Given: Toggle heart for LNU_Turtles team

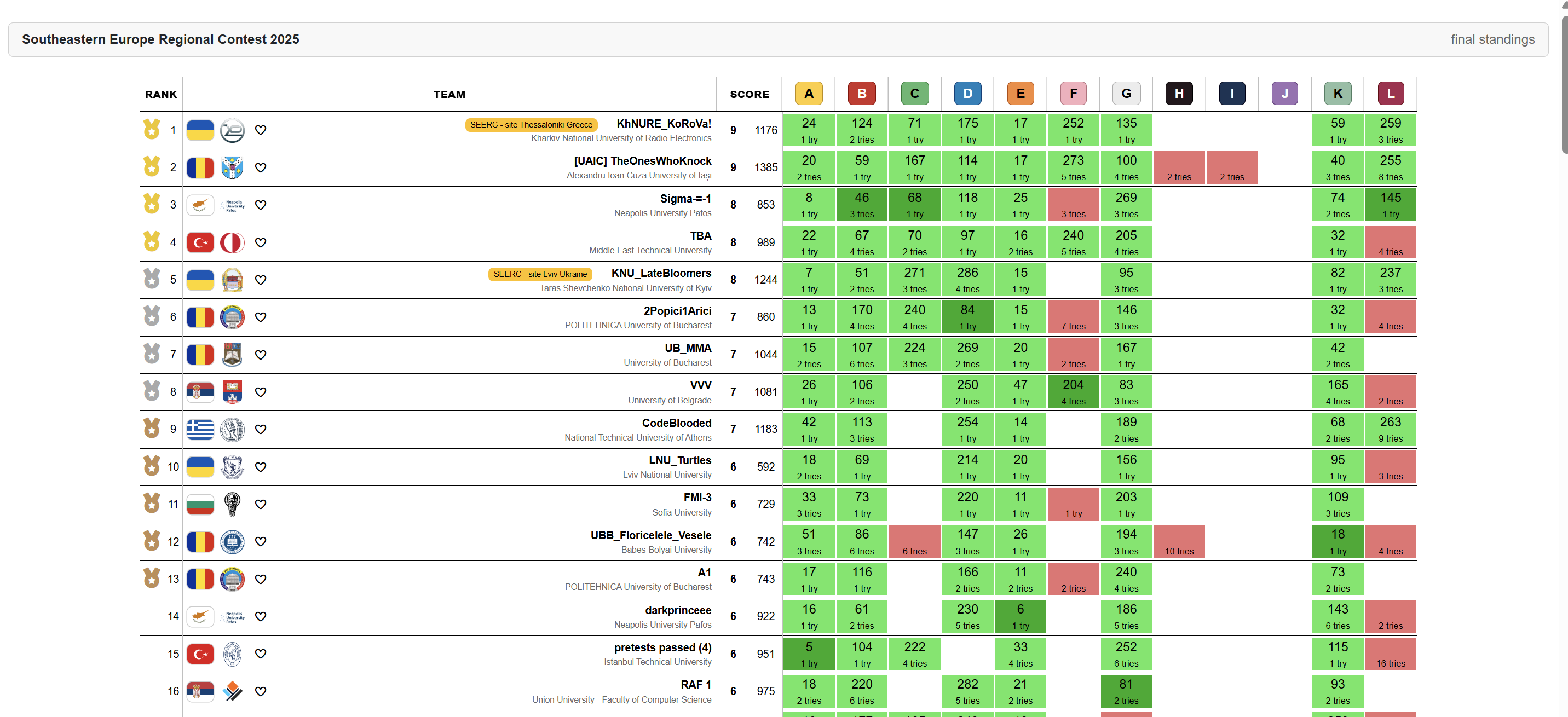Looking at the screenshot, I should 261,467.
